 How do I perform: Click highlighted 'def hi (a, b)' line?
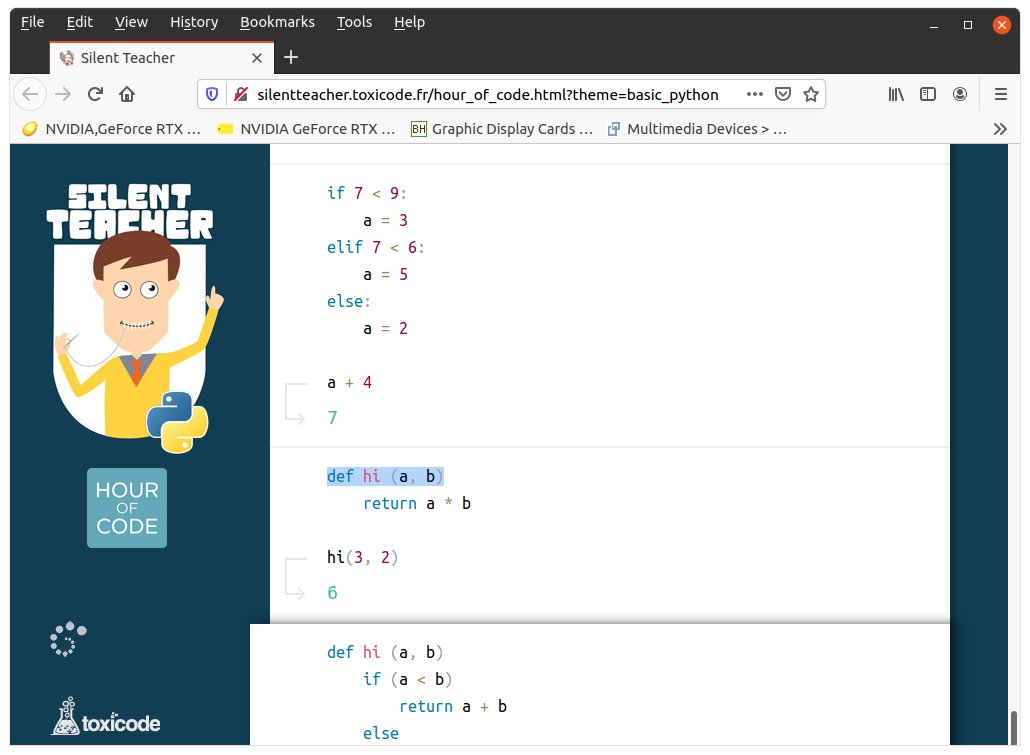385,476
